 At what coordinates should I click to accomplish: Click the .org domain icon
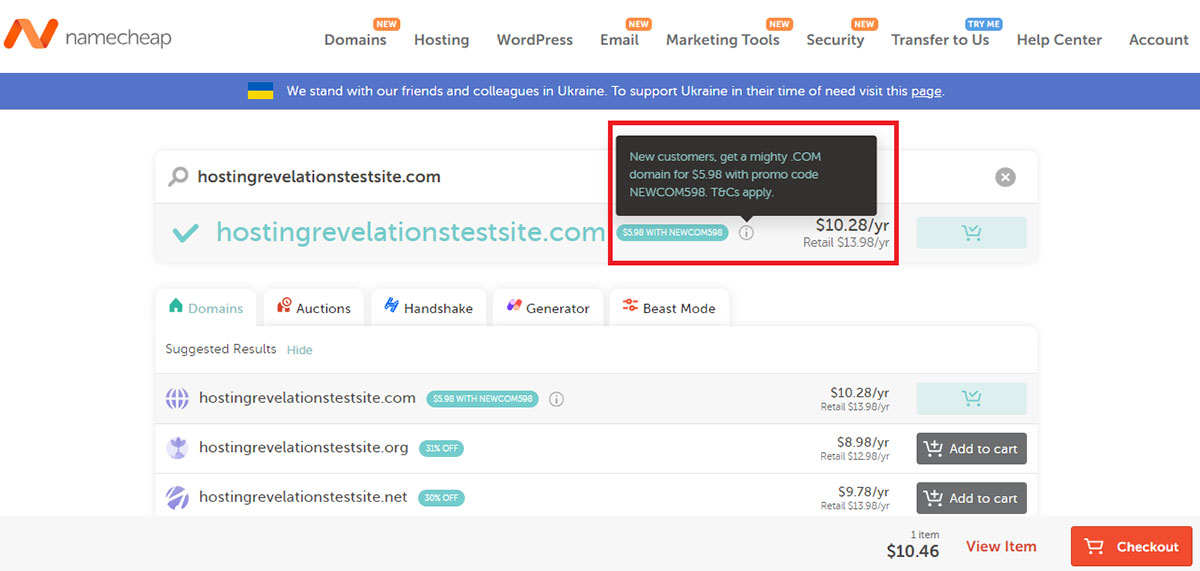pos(177,448)
